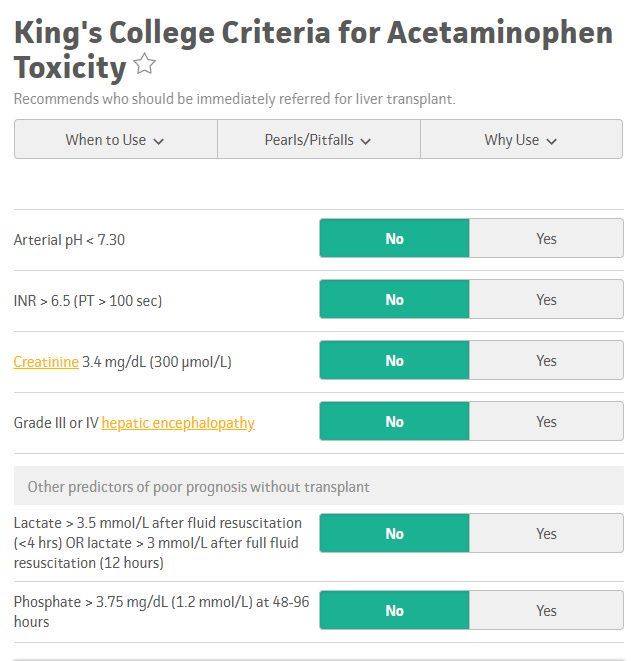
Task: Set Phosphate > 3.75 mg/dL to No
Action: point(394,610)
